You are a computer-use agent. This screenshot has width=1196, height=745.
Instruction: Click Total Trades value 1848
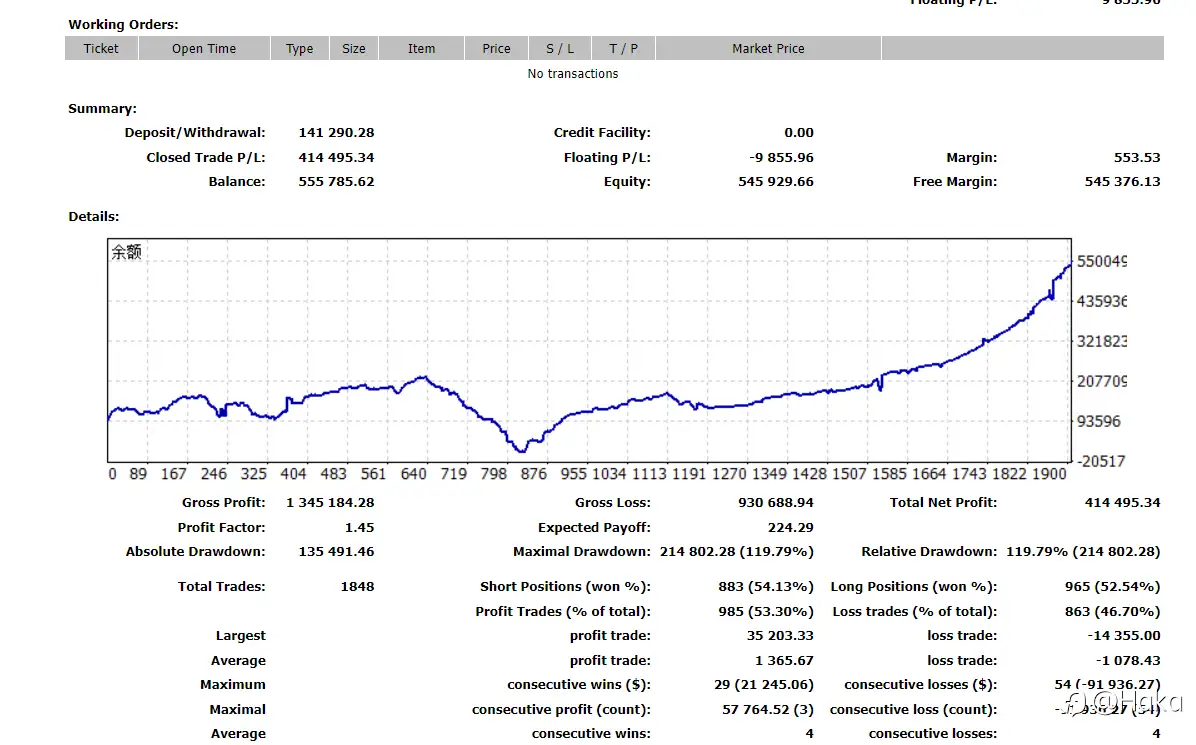tap(357, 587)
